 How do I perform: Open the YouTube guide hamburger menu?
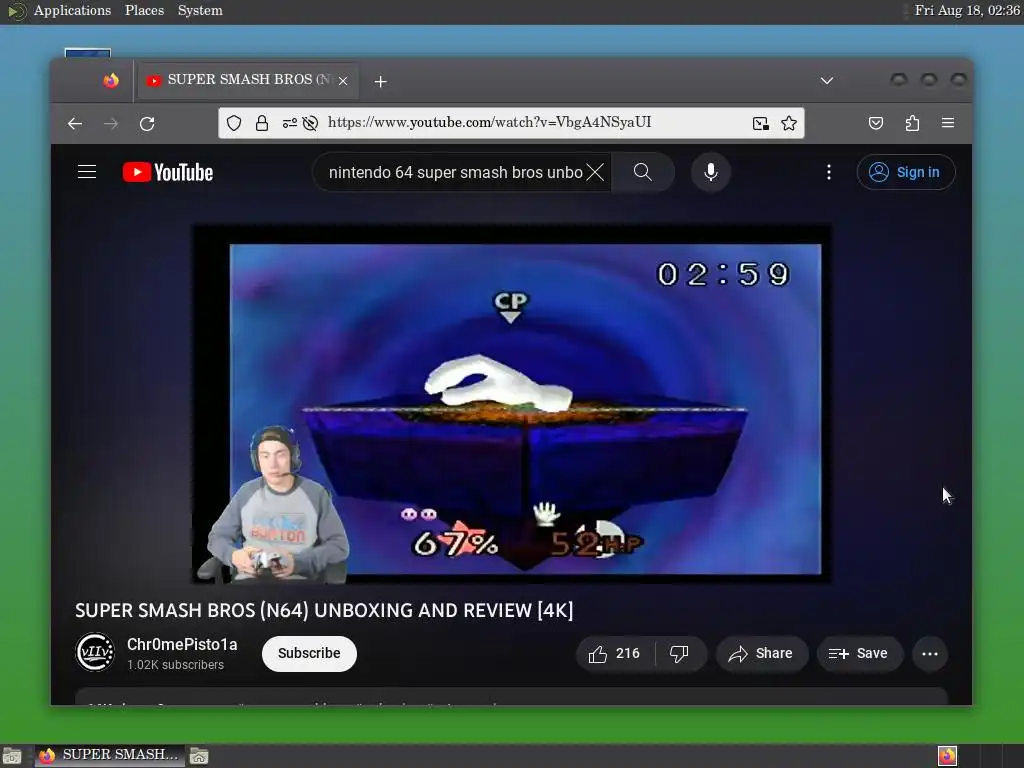click(x=87, y=172)
